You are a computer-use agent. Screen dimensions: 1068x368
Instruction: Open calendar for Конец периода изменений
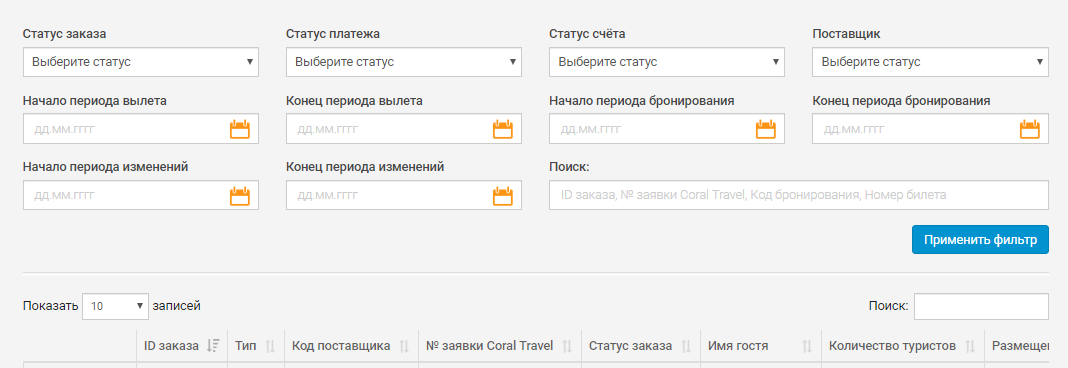(x=503, y=196)
